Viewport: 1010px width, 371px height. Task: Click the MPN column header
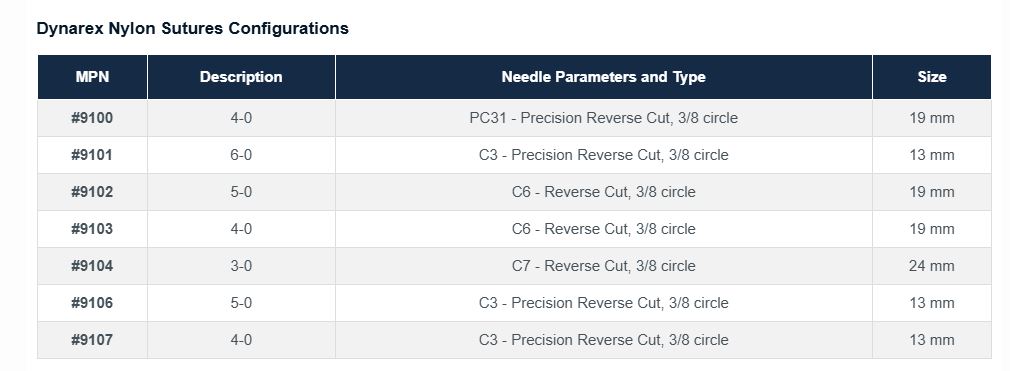pyautogui.click(x=92, y=77)
